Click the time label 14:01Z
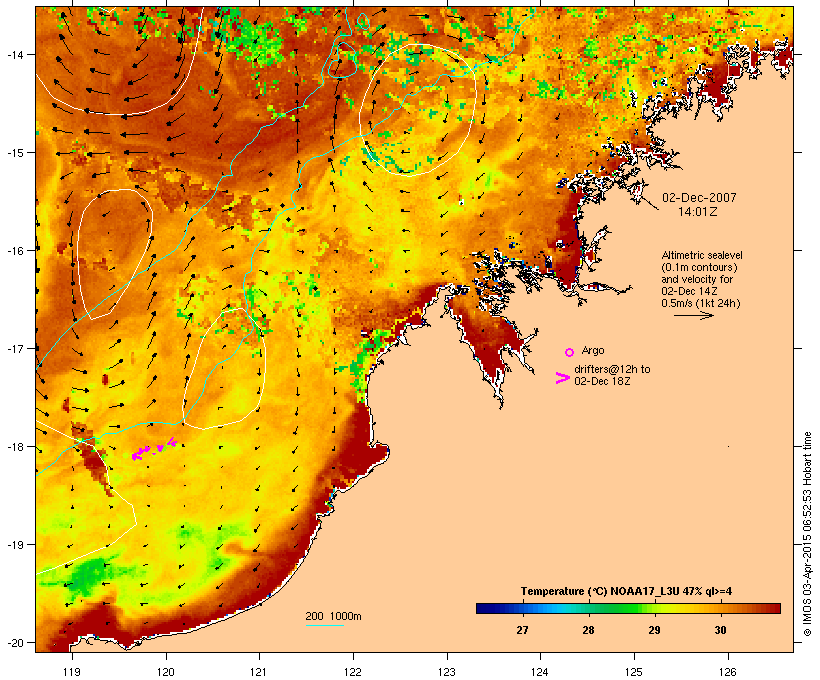 [698, 212]
